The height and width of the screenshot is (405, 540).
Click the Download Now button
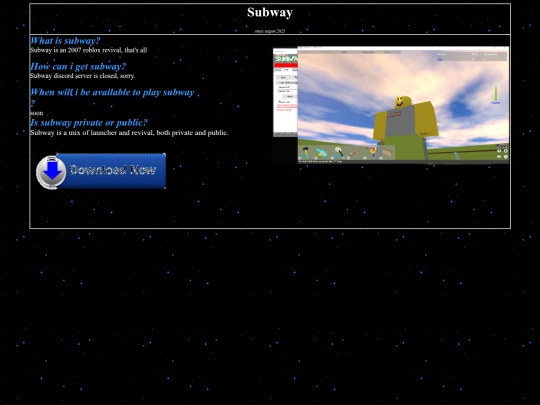tap(101, 171)
